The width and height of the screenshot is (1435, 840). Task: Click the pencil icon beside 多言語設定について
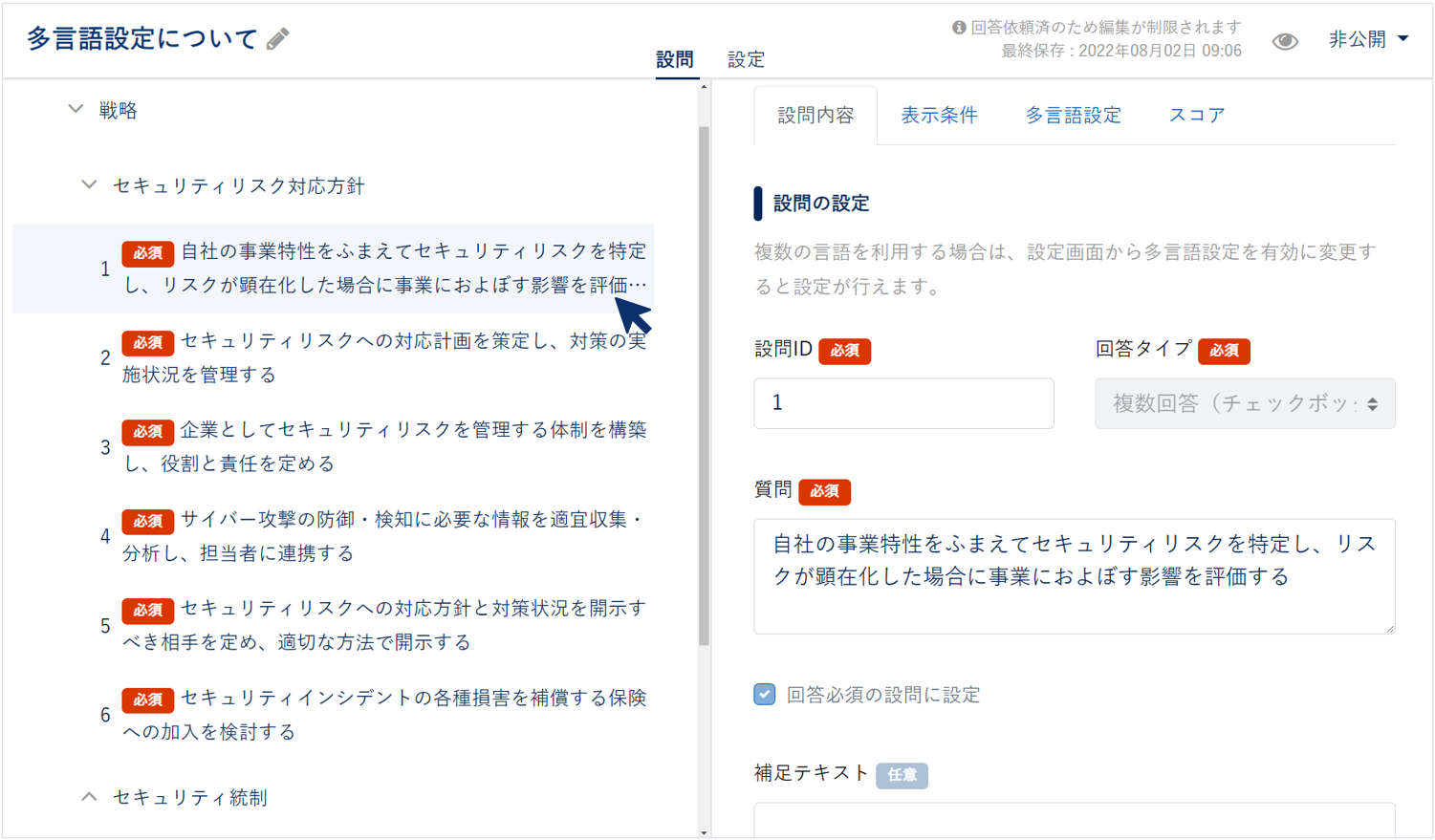(x=277, y=39)
